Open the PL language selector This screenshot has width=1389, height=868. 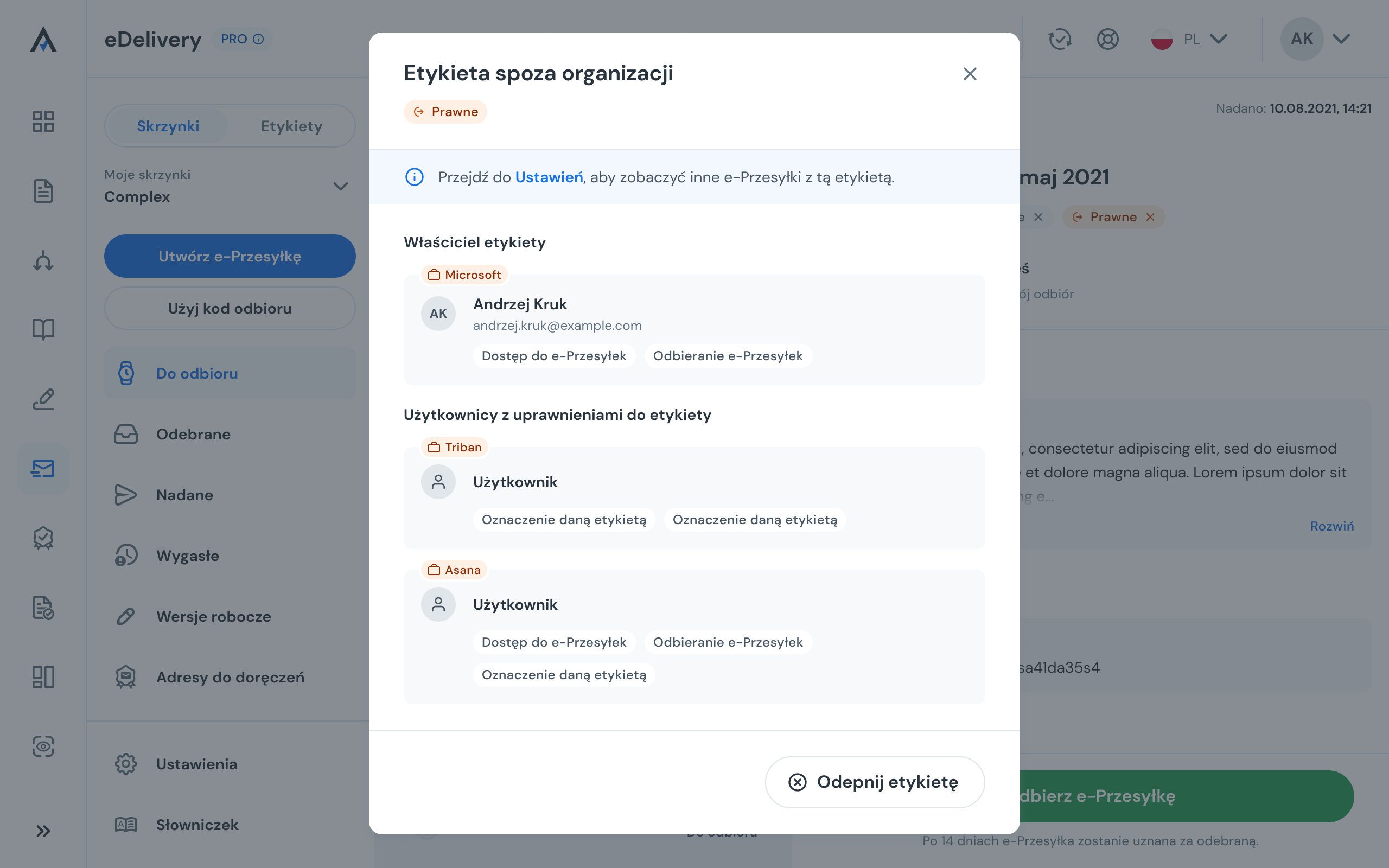click(x=1190, y=39)
